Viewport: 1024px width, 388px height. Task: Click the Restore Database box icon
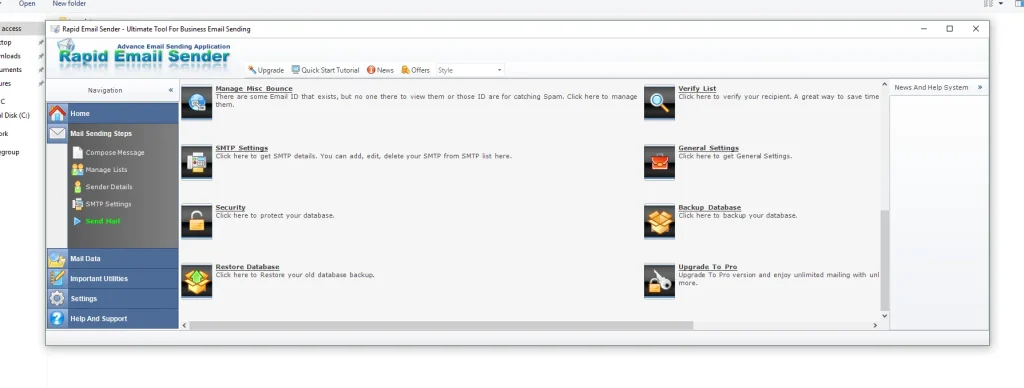[x=197, y=281]
